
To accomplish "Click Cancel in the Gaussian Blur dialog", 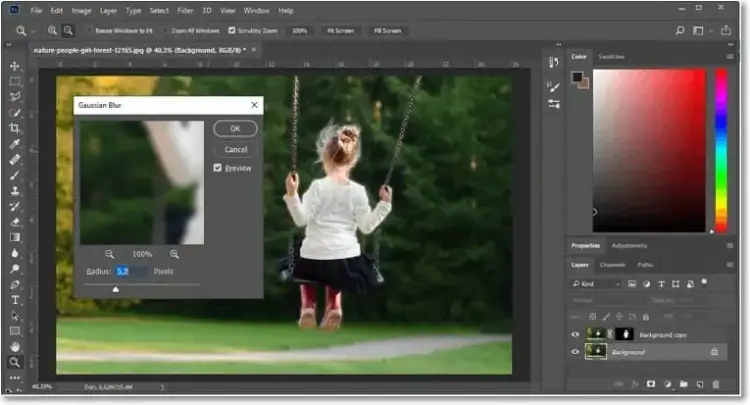I will click(x=235, y=149).
